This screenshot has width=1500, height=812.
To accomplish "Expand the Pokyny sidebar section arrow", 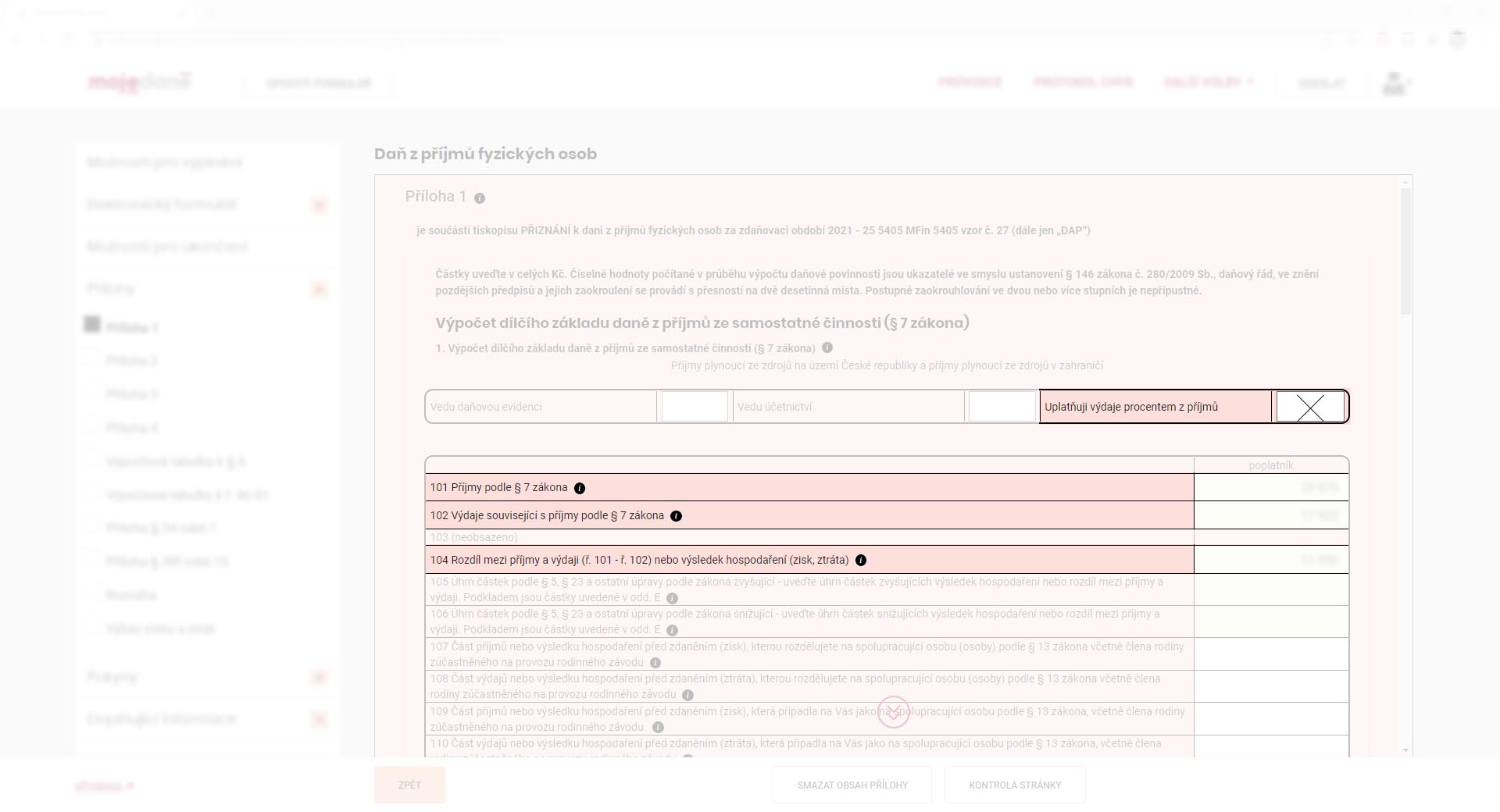I will [319, 677].
